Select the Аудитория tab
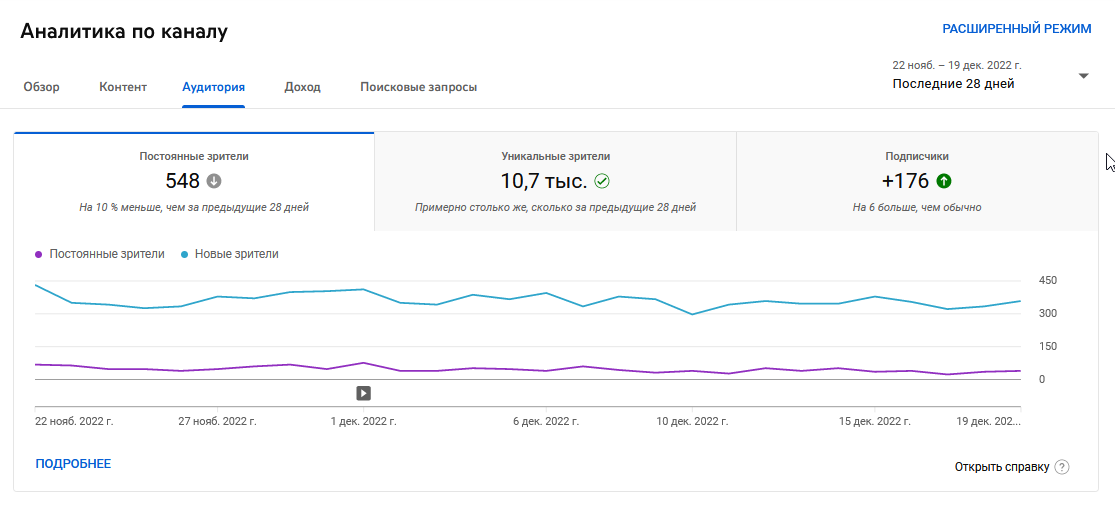Screen dimensions: 1115x507 213,87
